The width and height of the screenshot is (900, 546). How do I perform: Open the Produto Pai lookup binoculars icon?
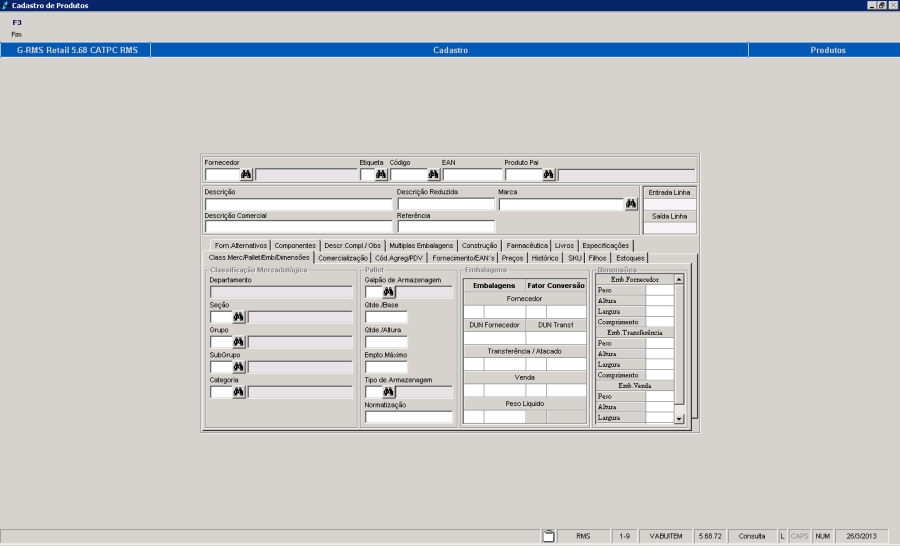coord(549,175)
